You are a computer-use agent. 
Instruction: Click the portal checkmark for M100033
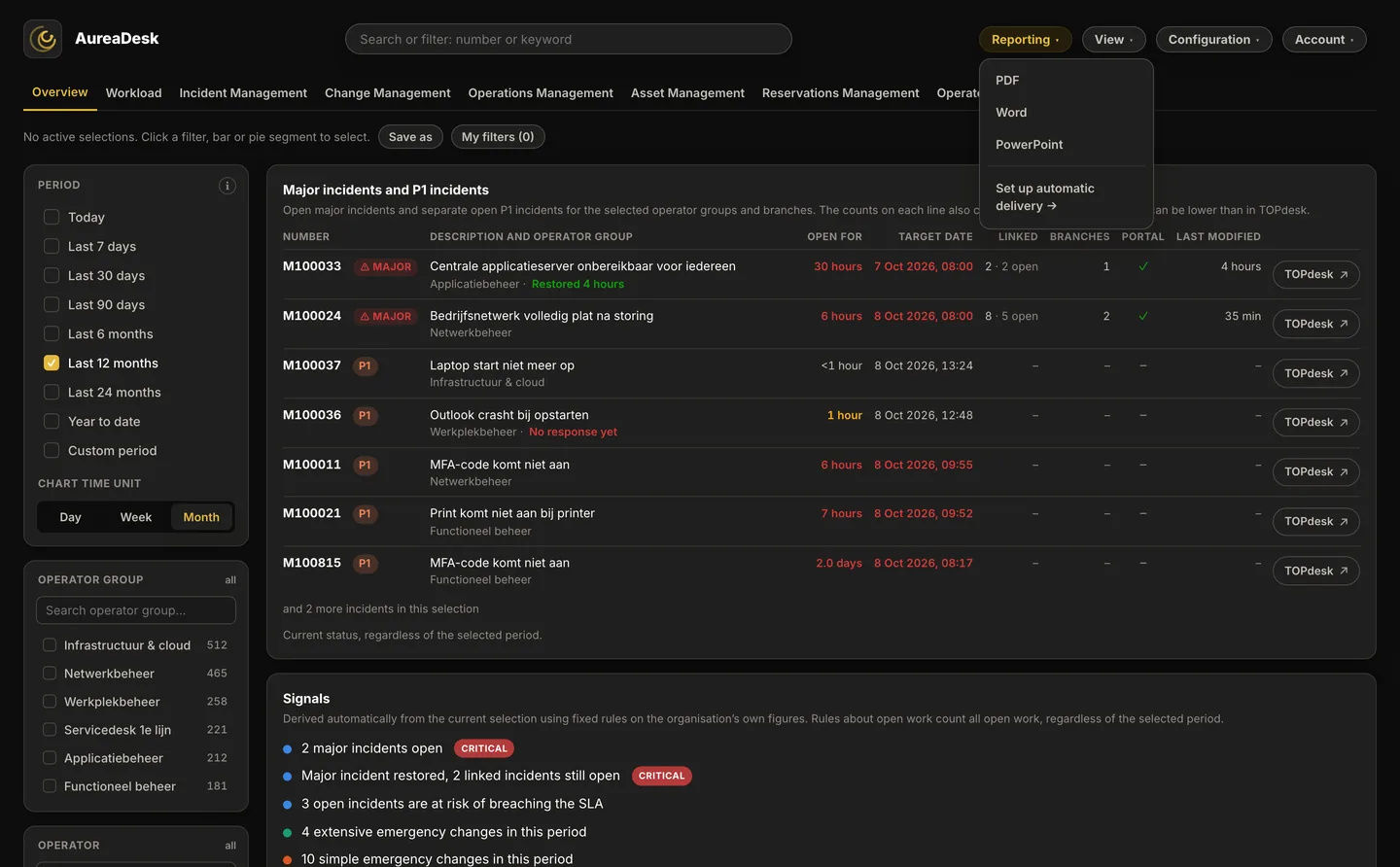(x=1143, y=266)
